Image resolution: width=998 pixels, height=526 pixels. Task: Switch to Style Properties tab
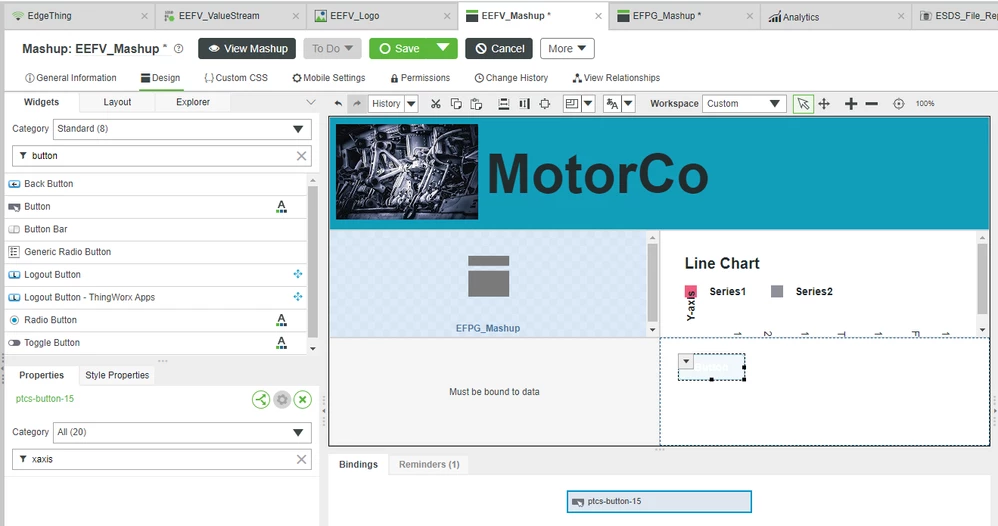[117, 375]
